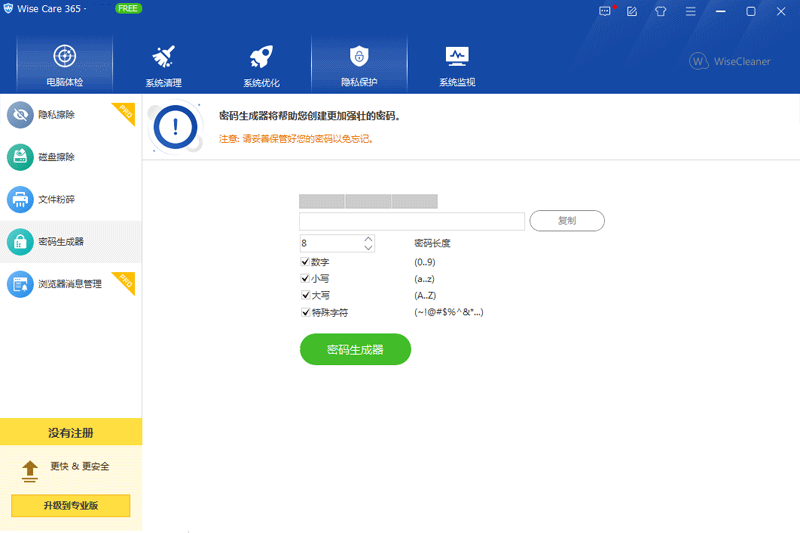Switch to the 隐私保护 tab

click(359, 64)
